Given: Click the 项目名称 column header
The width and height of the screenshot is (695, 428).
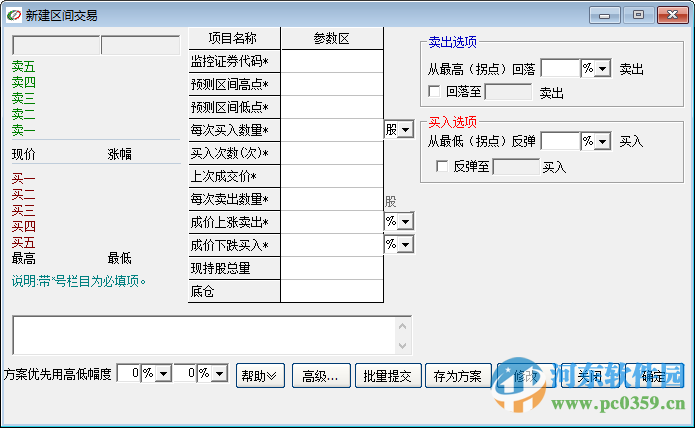Looking at the screenshot, I should pos(234,38).
